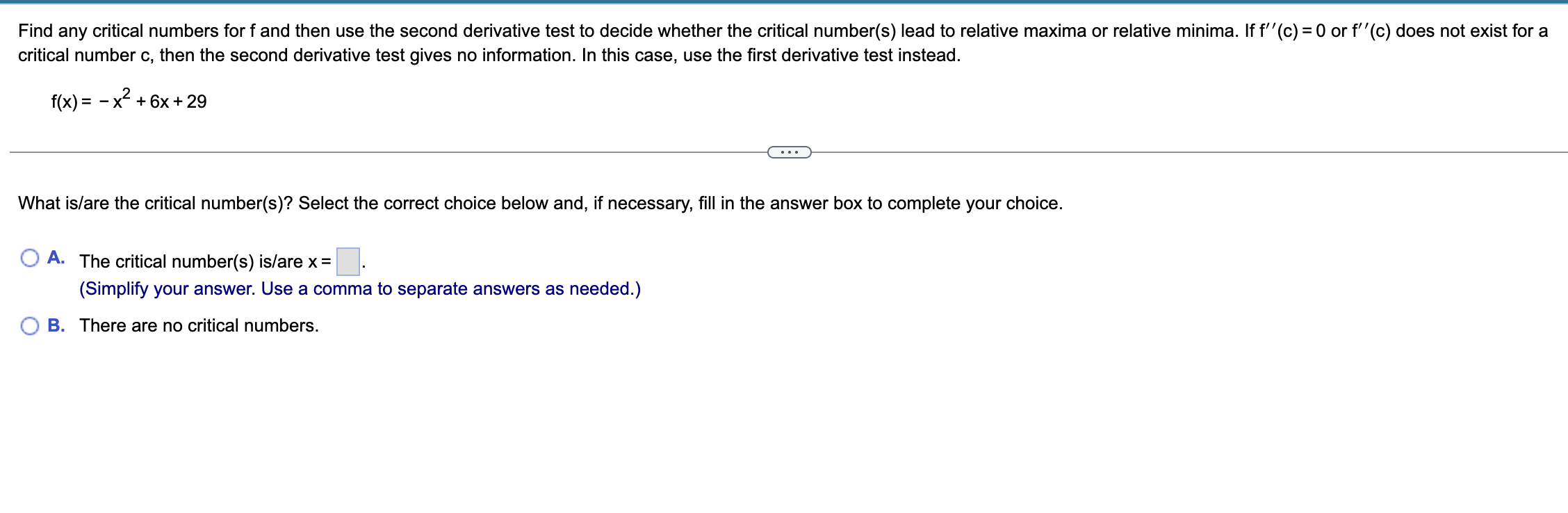This screenshot has height=513, width=1568.
Task: Select radio button A for critical numbers
Action: [30, 257]
